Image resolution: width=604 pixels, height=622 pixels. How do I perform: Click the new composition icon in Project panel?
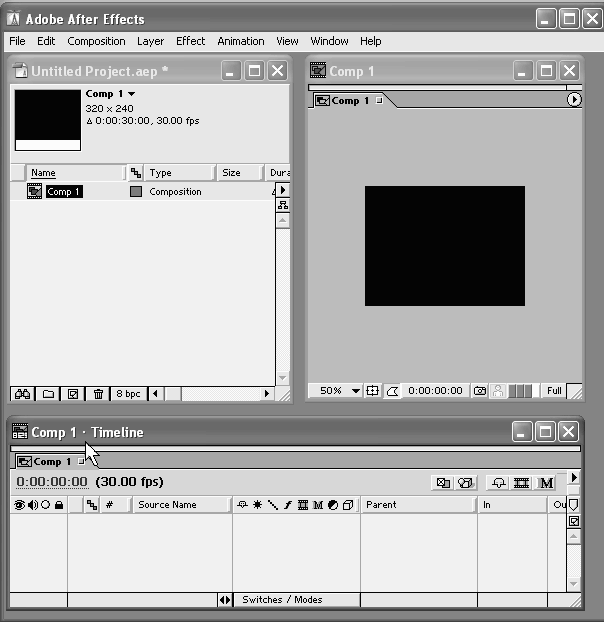(72, 394)
